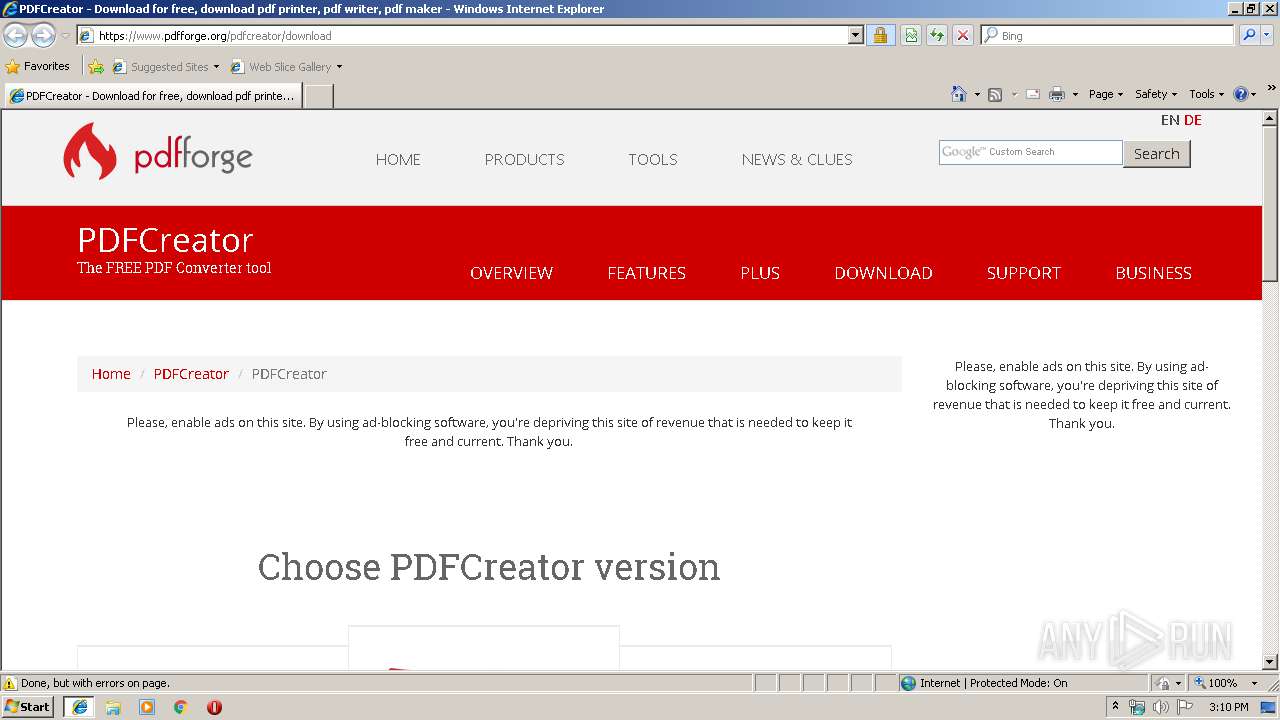Open Recent Pages dropdown next to Forward

pyautogui.click(x=65, y=36)
